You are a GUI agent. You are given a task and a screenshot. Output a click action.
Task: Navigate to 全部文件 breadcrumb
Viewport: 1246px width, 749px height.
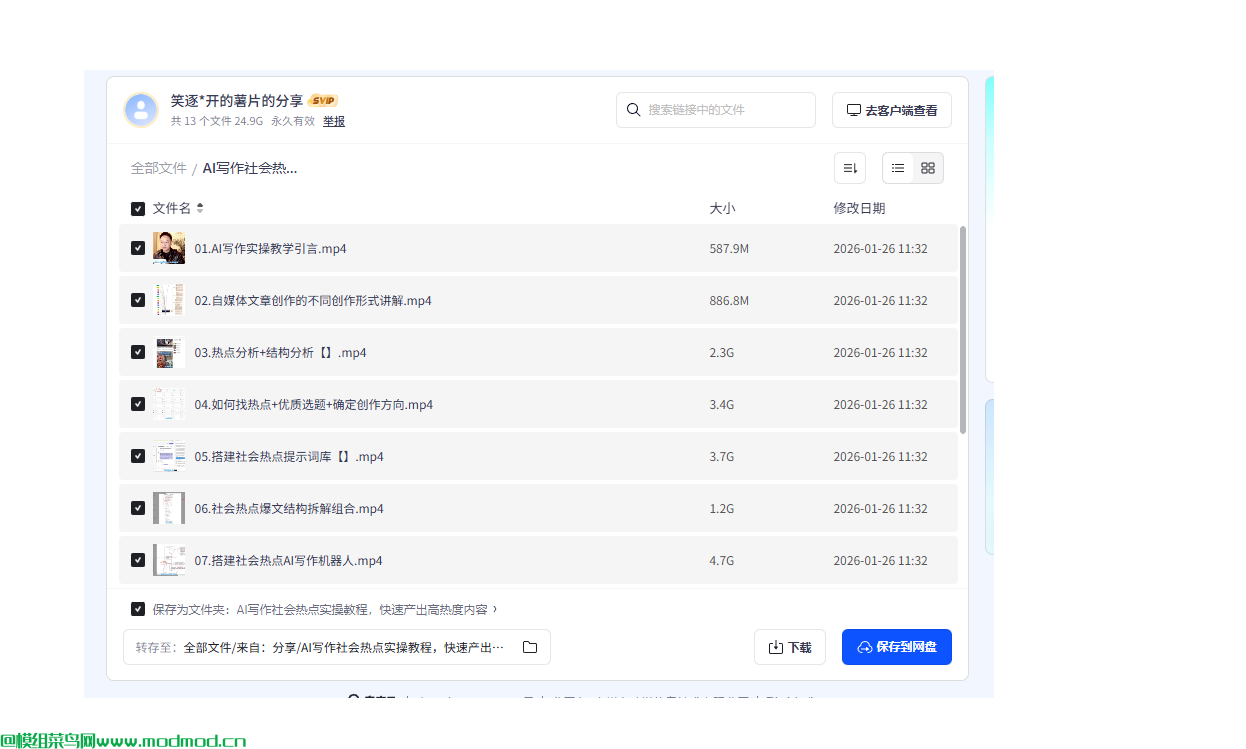[x=158, y=168]
